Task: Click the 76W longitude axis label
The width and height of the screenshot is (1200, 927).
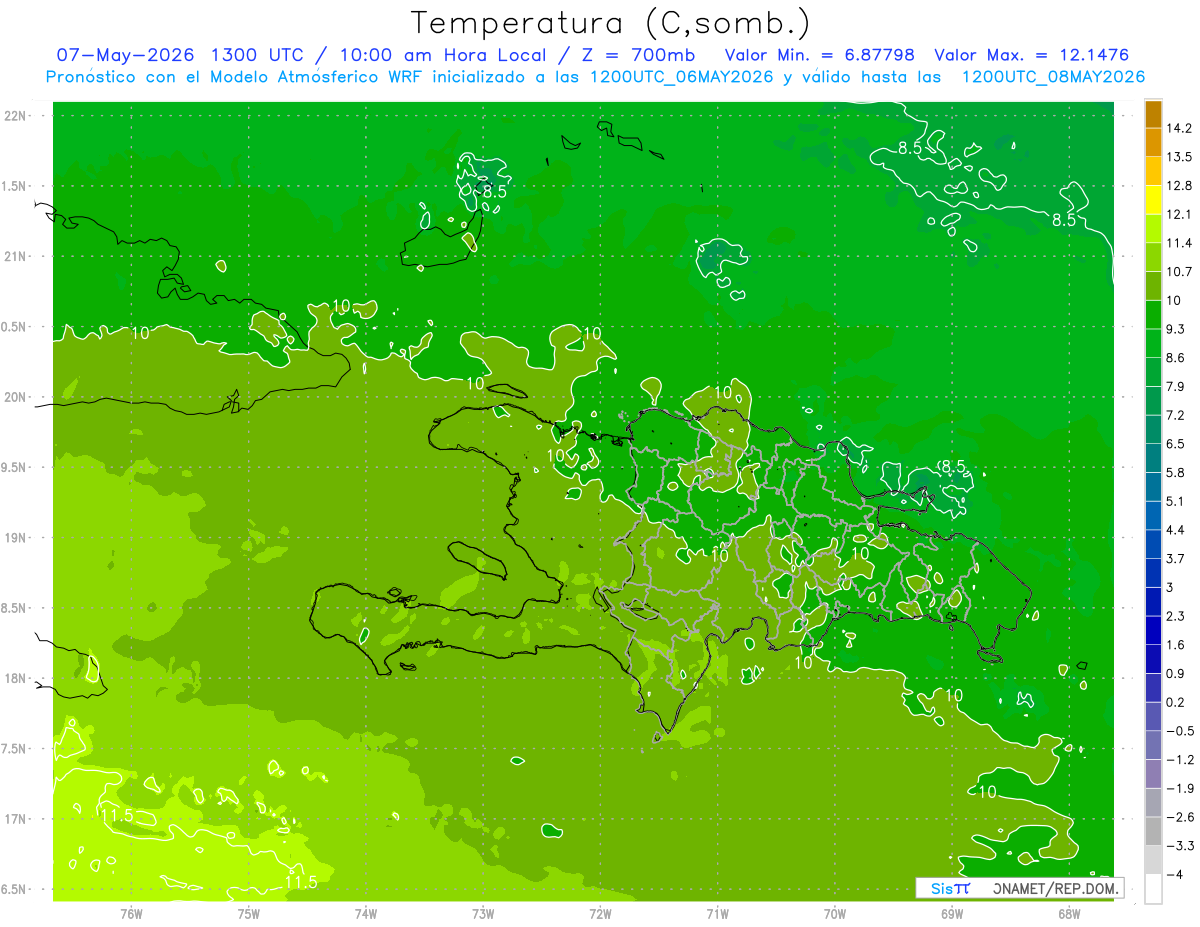Action: click(x=131, y=913)
